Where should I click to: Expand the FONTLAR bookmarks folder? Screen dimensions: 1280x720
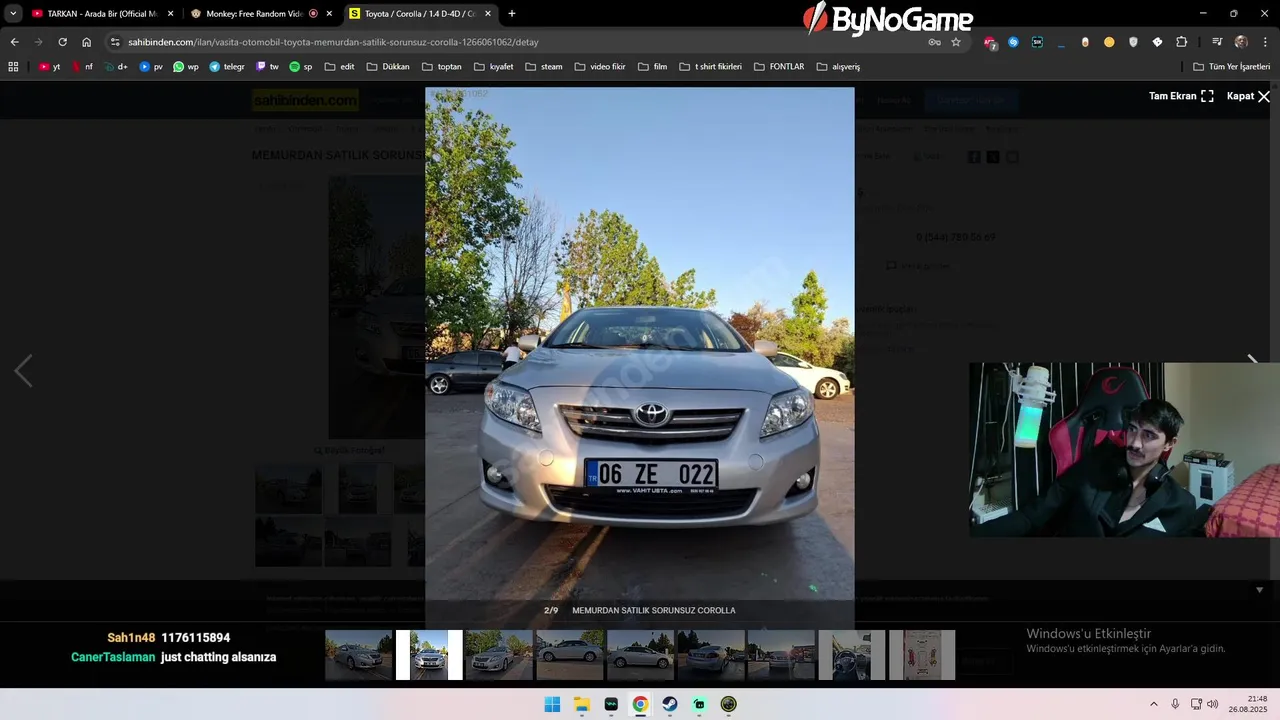coord(779,66)
